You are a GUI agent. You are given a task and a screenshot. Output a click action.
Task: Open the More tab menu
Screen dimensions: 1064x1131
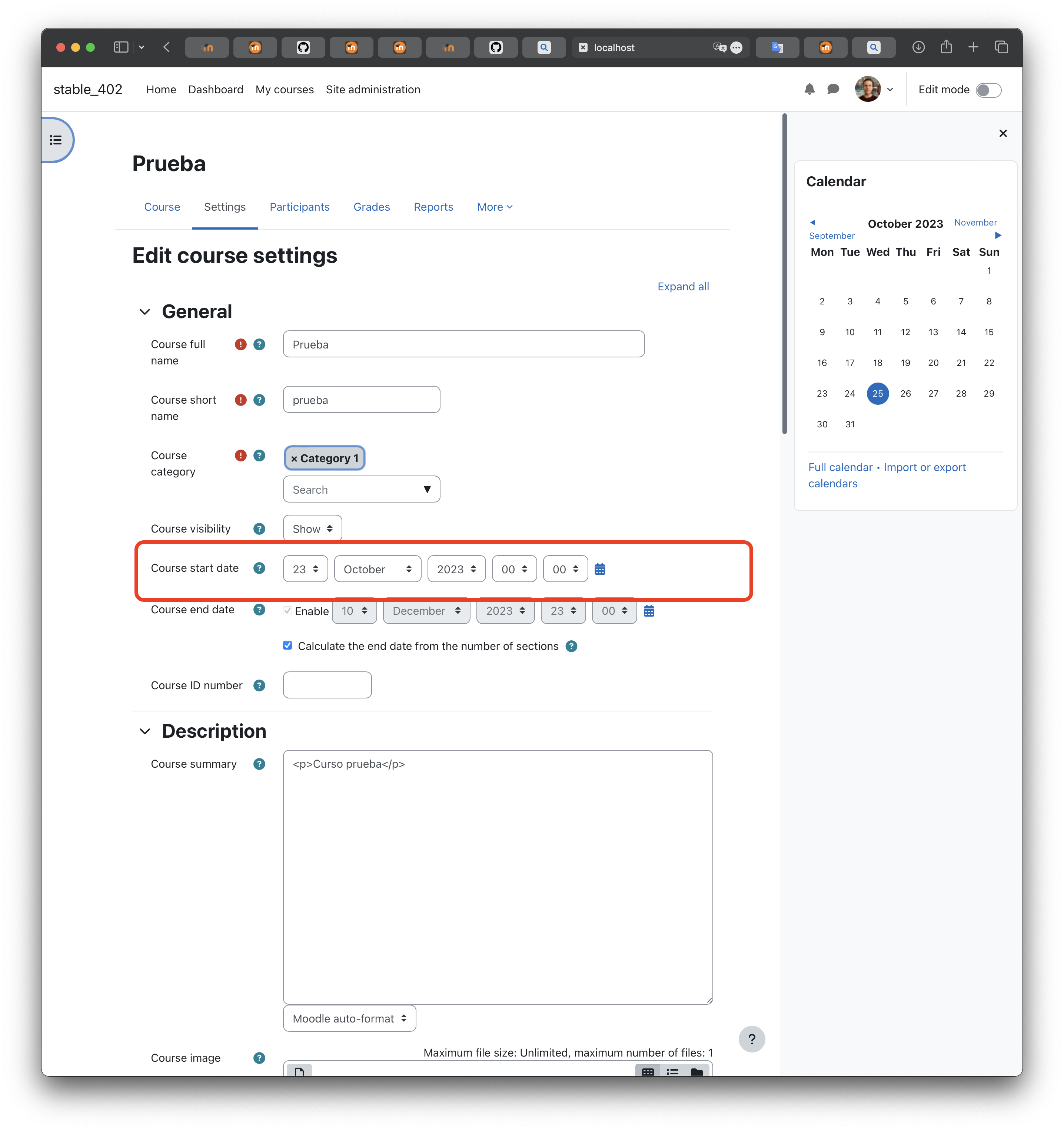[x=495, y=207]
